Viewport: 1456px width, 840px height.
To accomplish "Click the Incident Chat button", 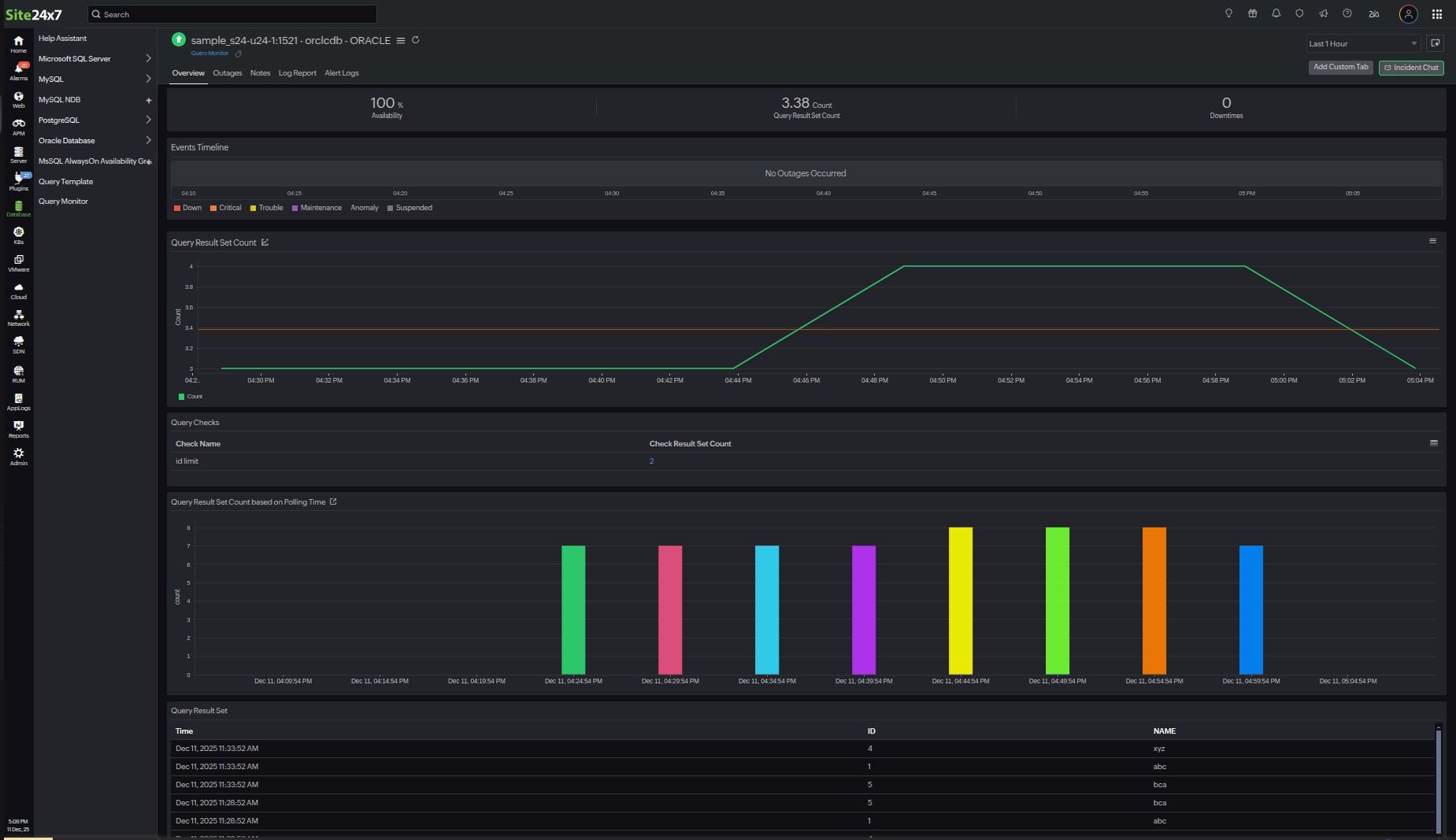I will click(x=1411, y=68).
